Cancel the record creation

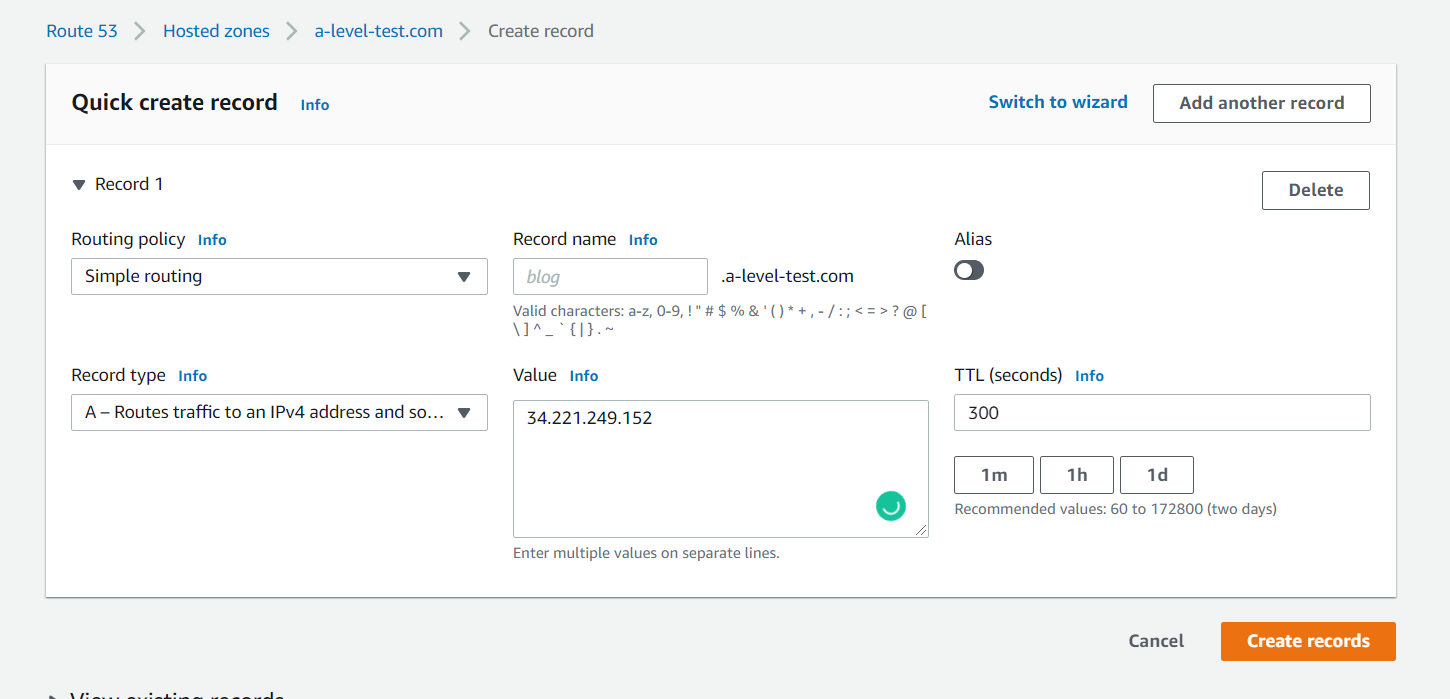1155,641
